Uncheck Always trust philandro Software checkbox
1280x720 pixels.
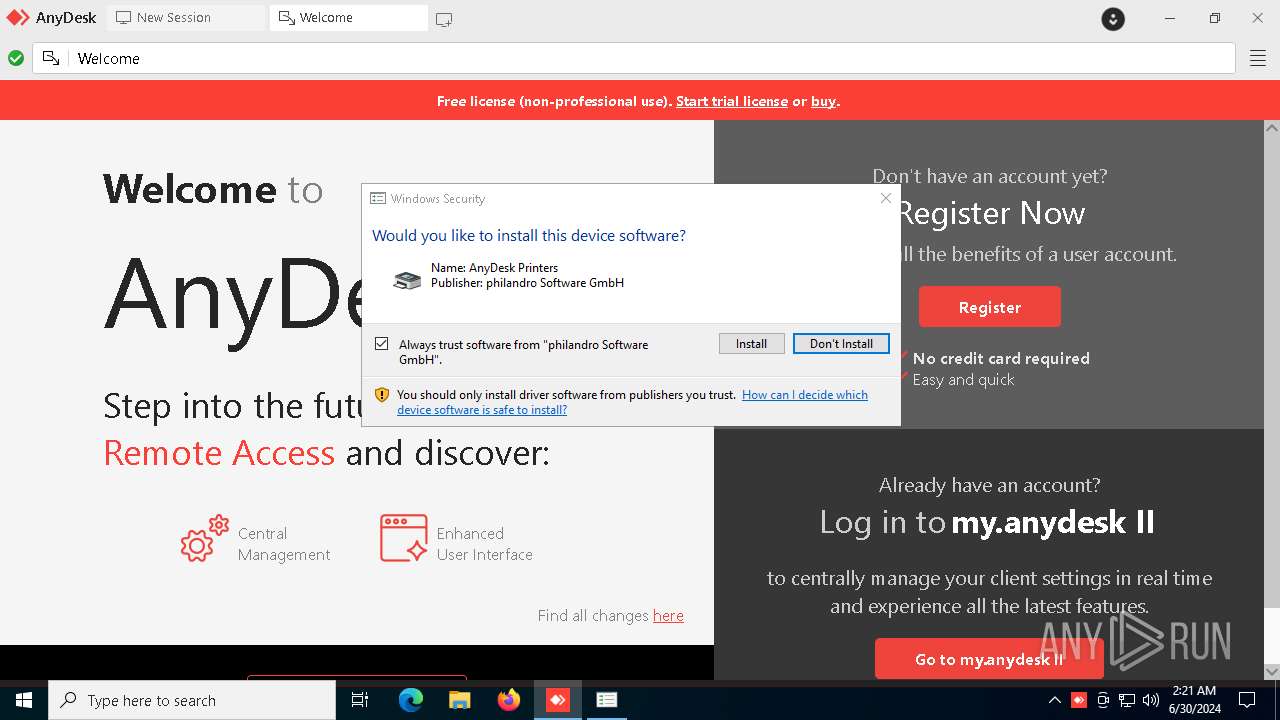coord(381,344)
